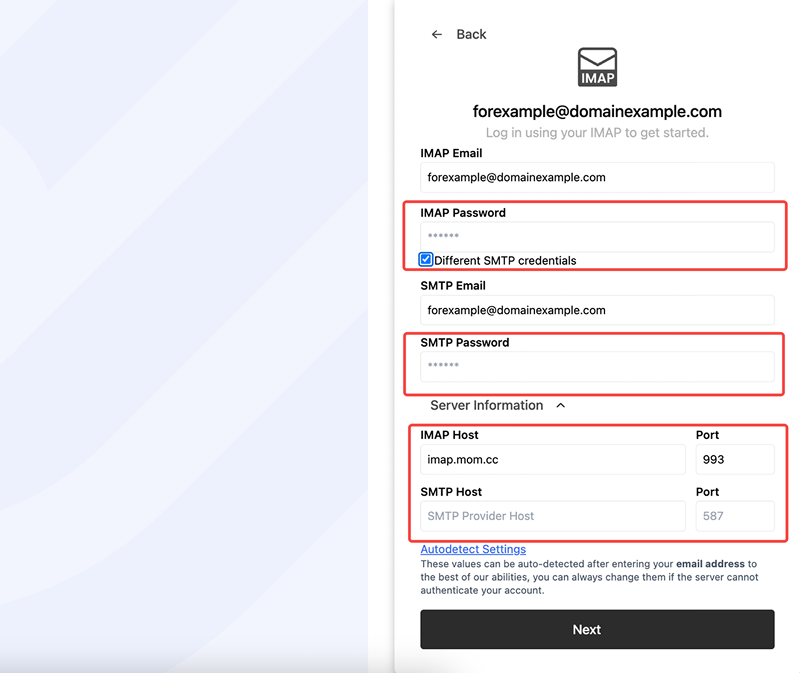Click the IMAP Host field showing imap.mom.cc
The height and width of the screenshot is (673, 800).
pyautogui.click(x=552, y=460)
